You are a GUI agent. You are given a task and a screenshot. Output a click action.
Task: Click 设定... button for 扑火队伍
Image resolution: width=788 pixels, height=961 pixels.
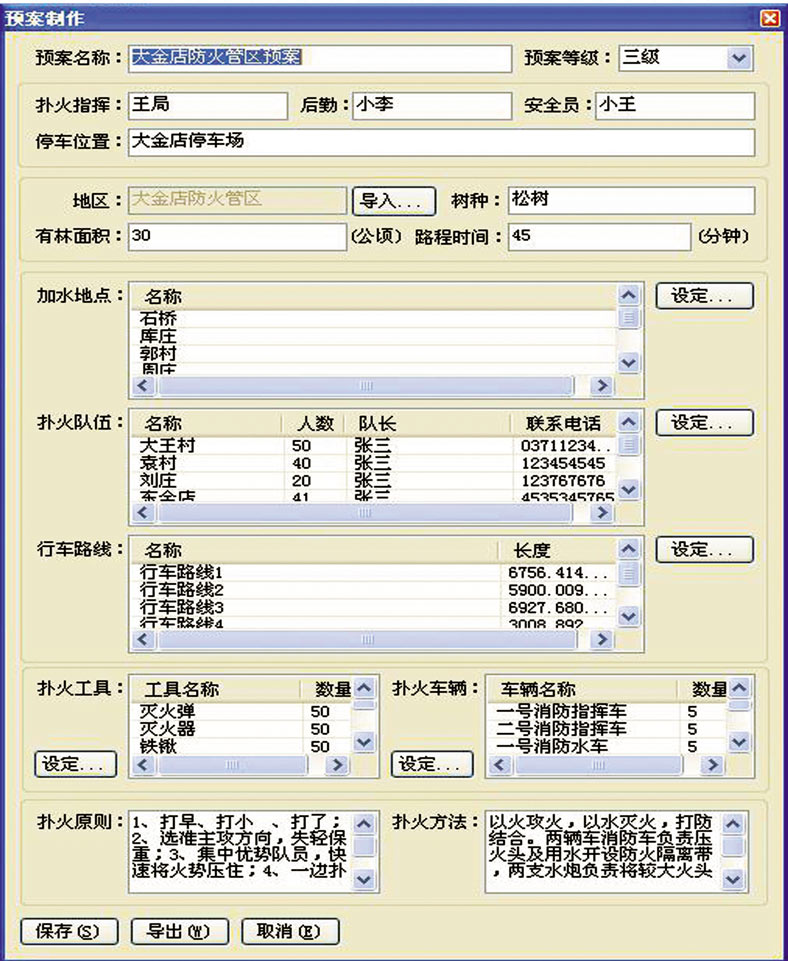(x=704, y=423)
